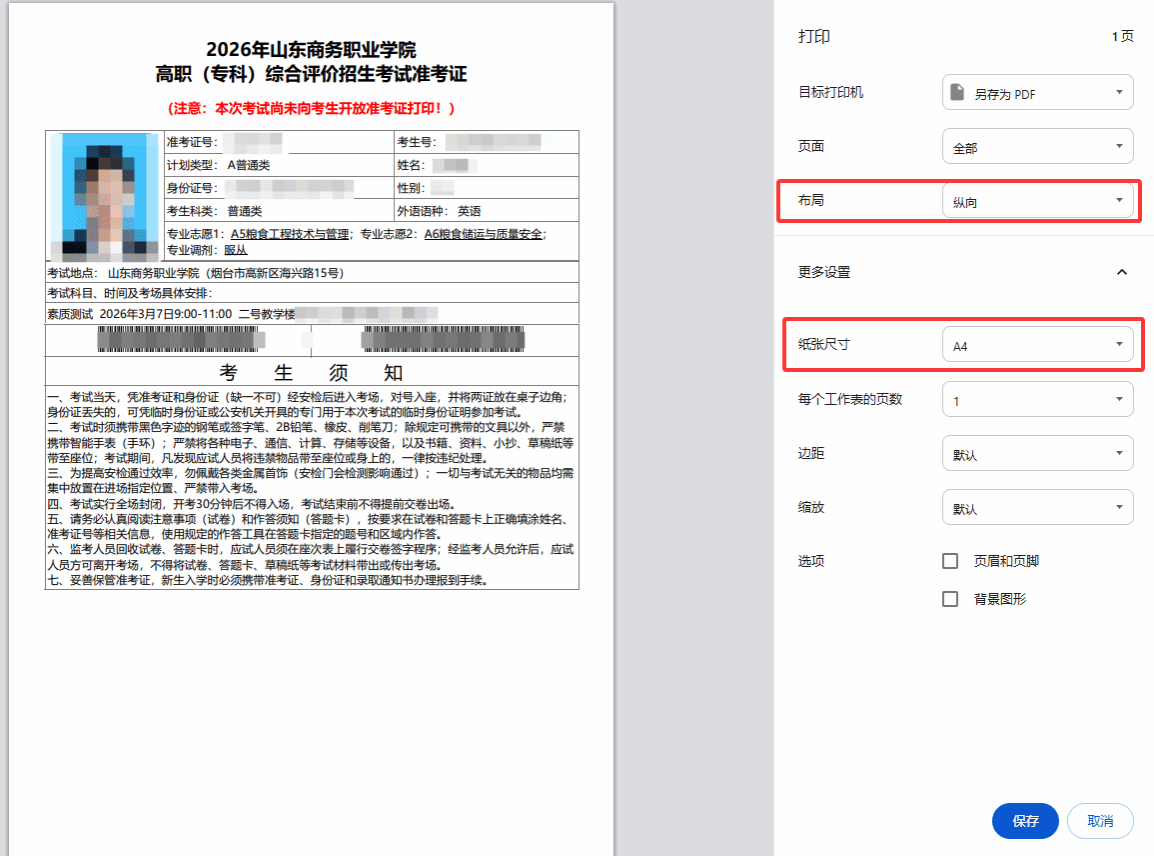The height and width of the screenshot is (856, 1154).
Task: Click the candidate photo in the preview
Action: click(x=105, y=194)
